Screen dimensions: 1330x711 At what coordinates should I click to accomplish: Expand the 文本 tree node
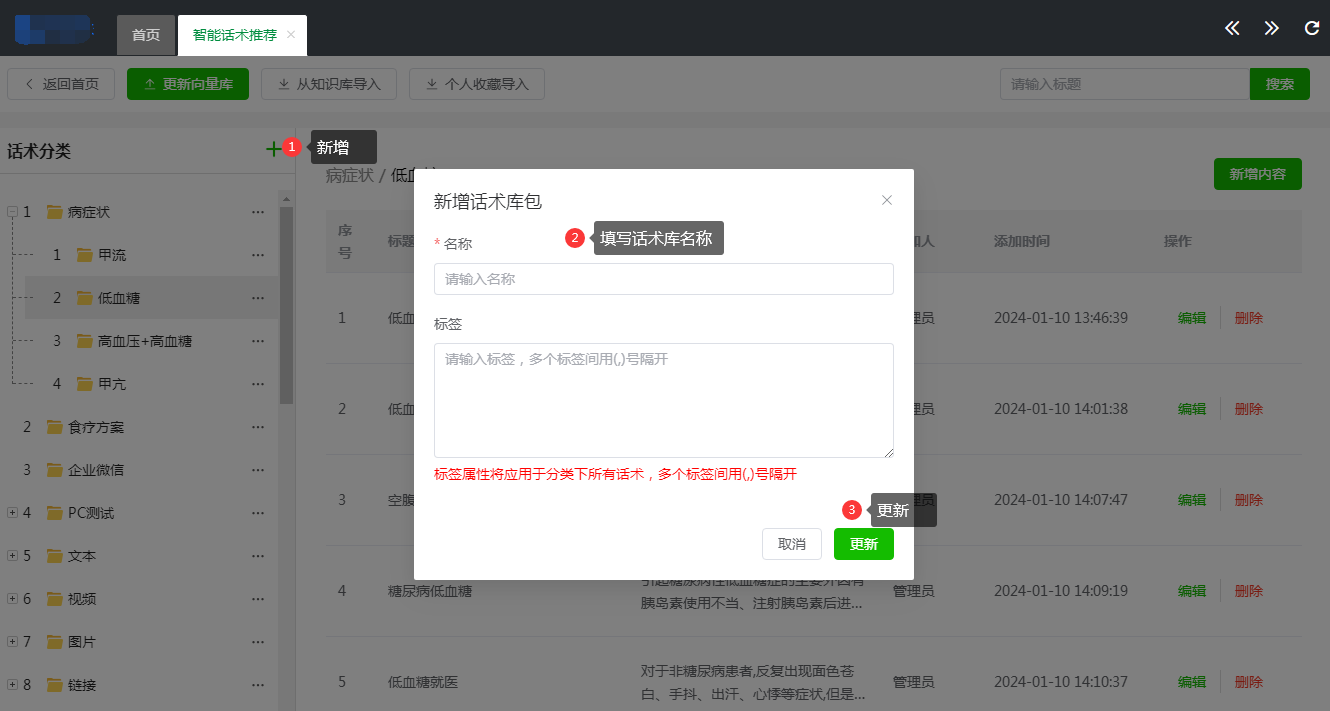point(12,556)
